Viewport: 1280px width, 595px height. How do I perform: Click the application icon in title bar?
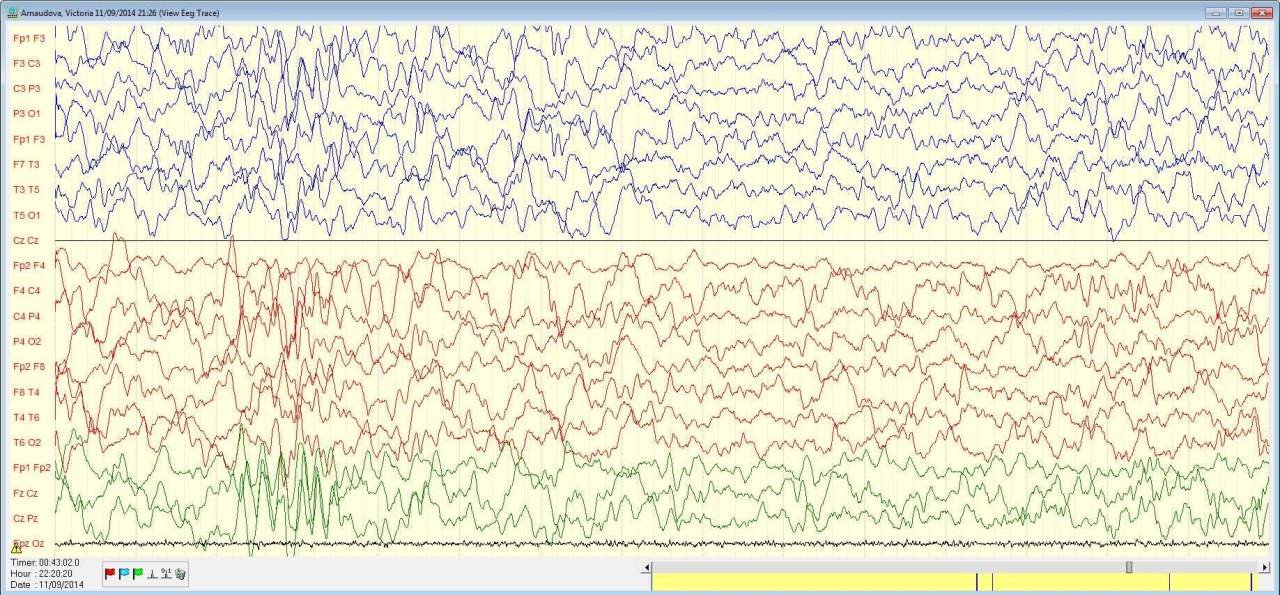(x=12, y=13)
